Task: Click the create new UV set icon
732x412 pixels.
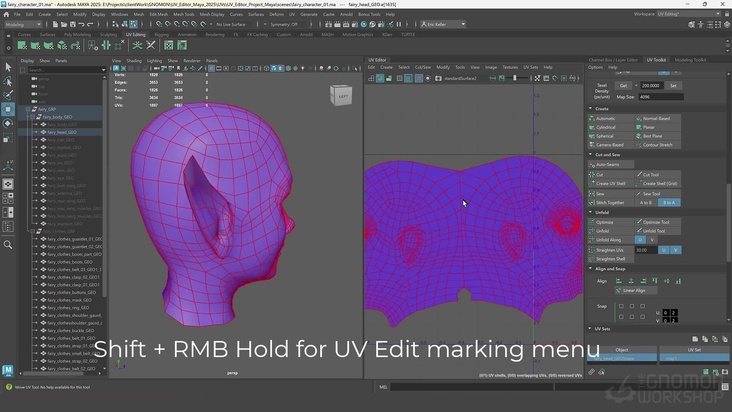Action: (x=695, y=339)
